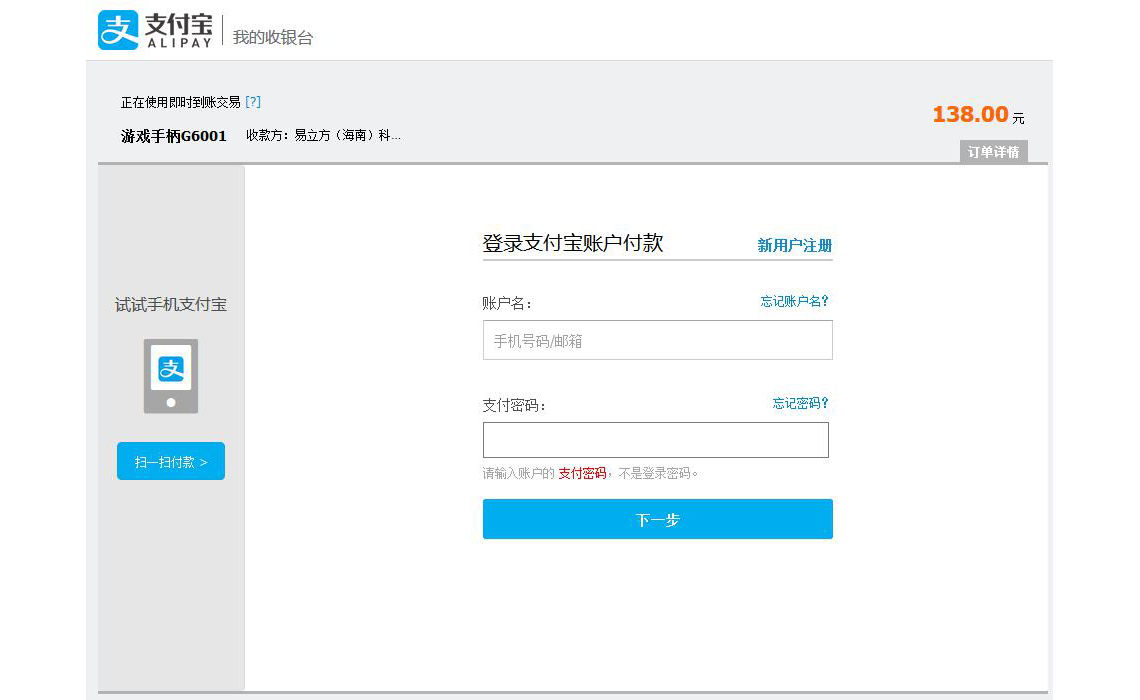The image size is (1140, 700).
Task: Click the Alipay logo in header
Action: tap(156, 30)
